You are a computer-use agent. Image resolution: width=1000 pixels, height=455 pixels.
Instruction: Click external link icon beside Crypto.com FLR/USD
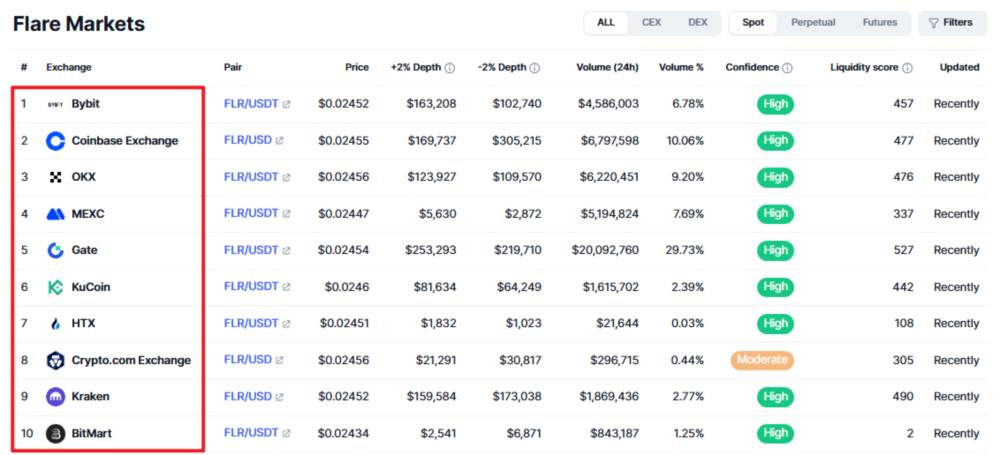[x=279, y=360]
